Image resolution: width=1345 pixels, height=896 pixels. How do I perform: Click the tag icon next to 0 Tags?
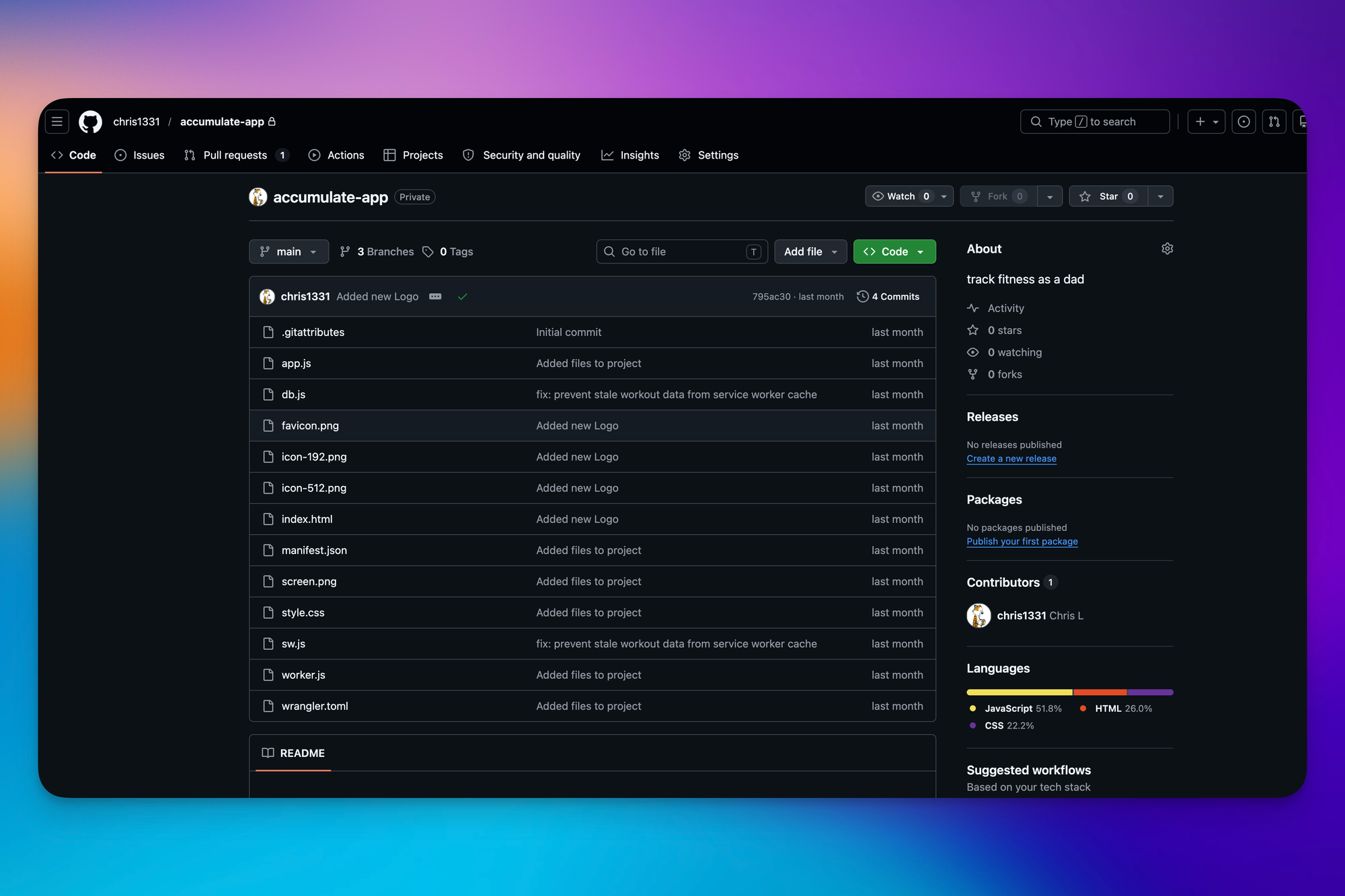click(x=428, y=251)
